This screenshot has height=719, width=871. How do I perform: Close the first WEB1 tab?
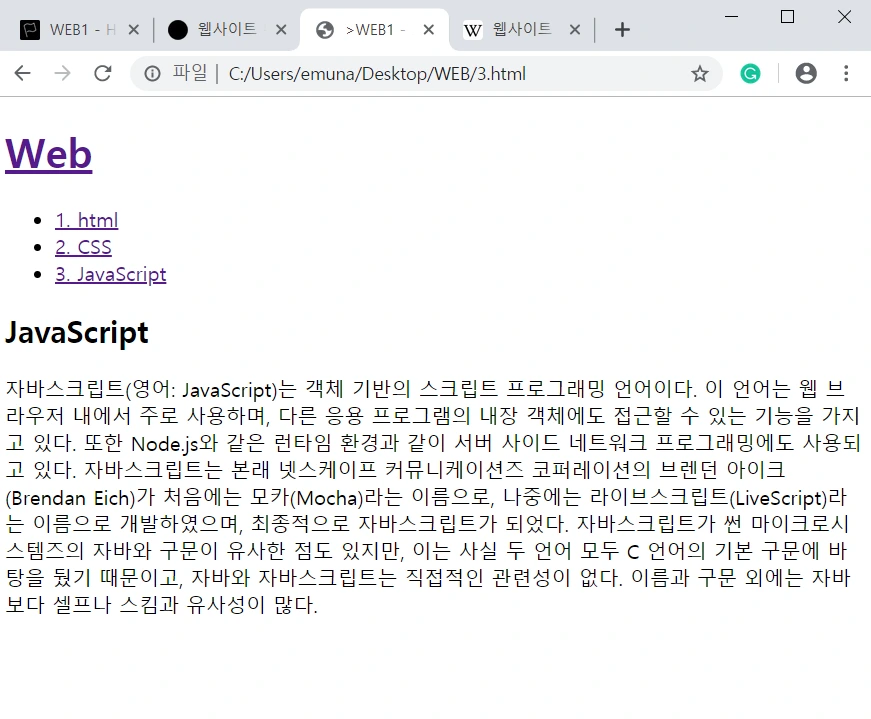coord(133,29)
